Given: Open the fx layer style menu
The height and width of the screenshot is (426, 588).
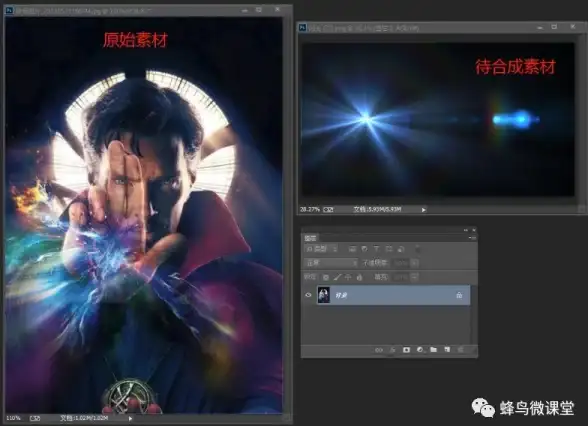Looking at the screenshot, I should 393,350.
